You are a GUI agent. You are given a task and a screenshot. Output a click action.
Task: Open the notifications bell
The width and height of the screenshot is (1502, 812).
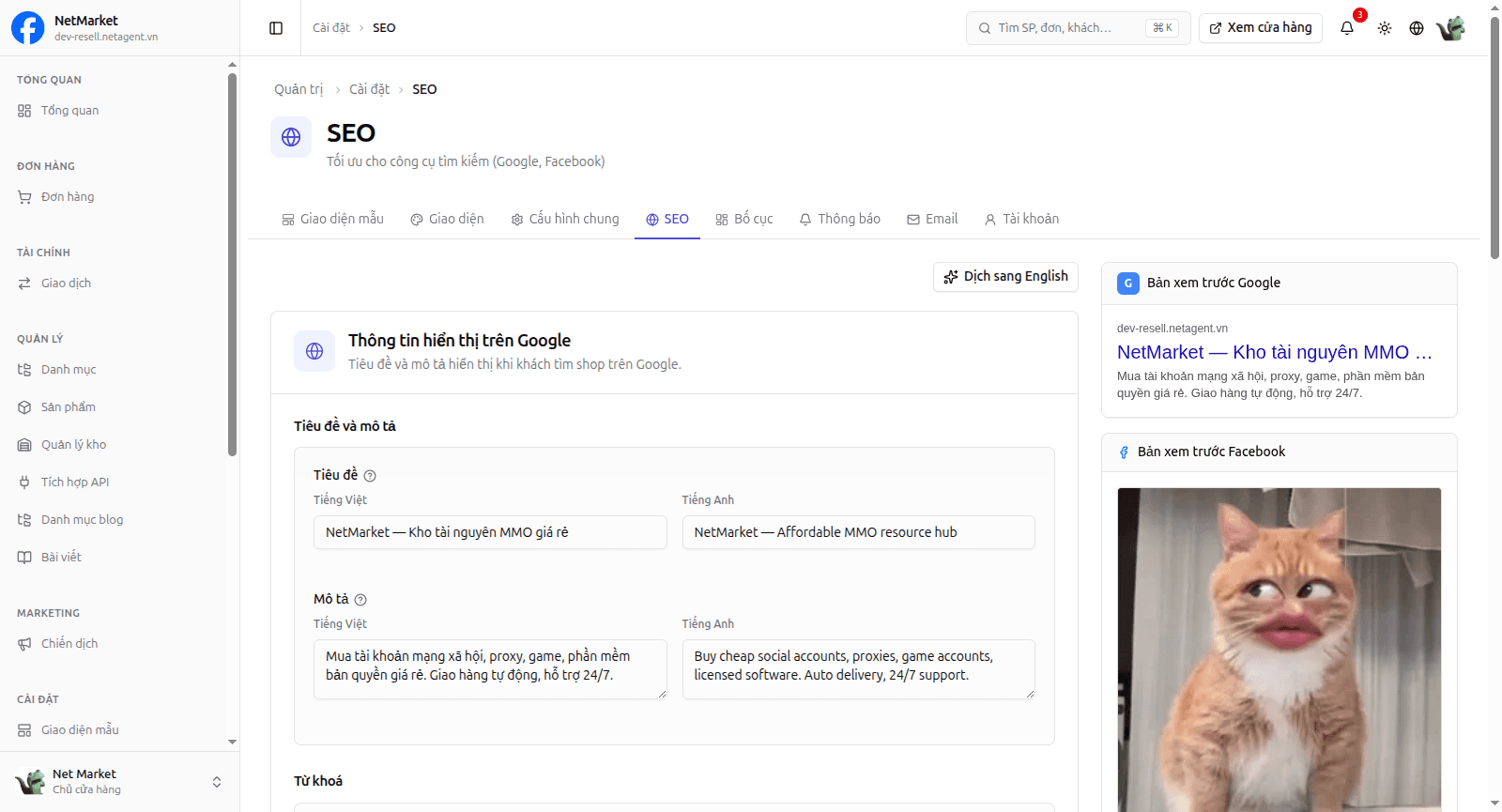[1347, 28]
